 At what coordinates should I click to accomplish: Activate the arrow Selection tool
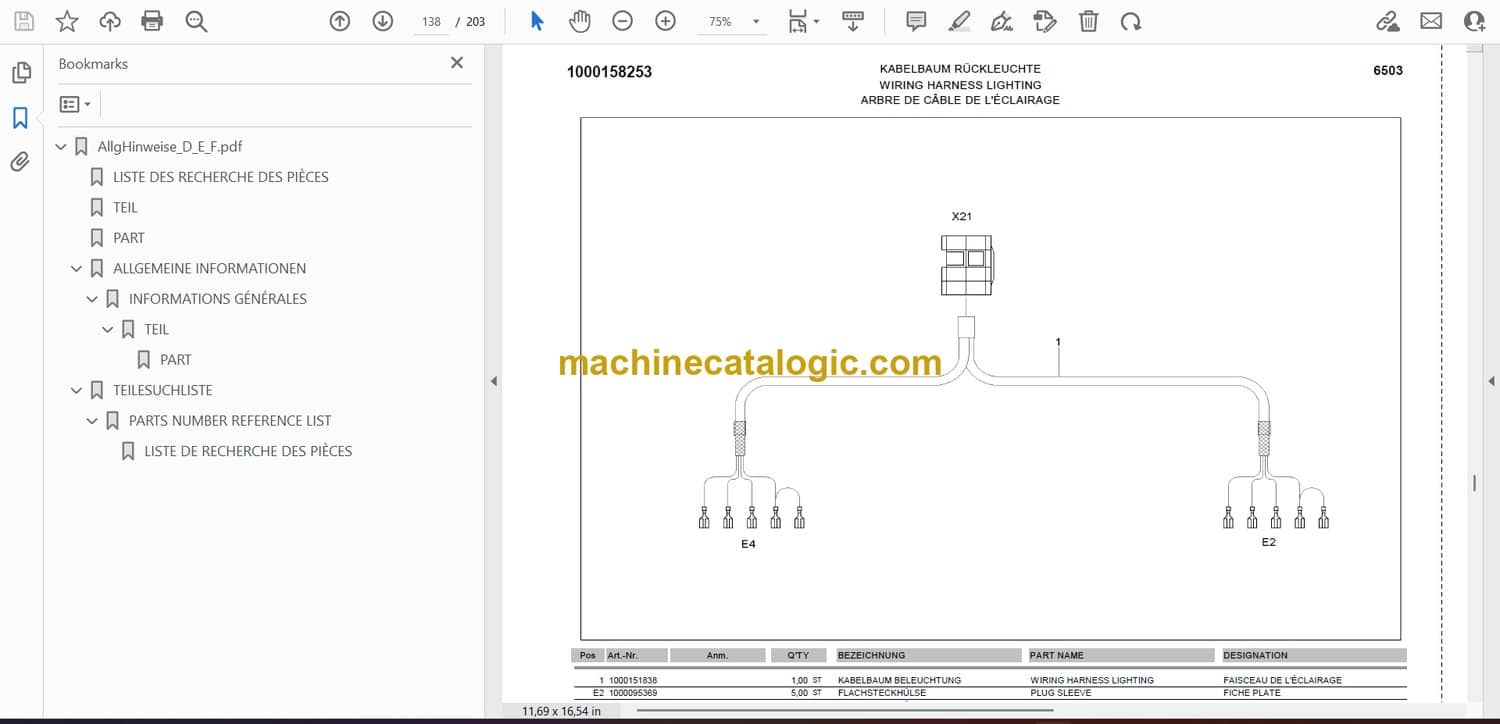click(537, 21)
